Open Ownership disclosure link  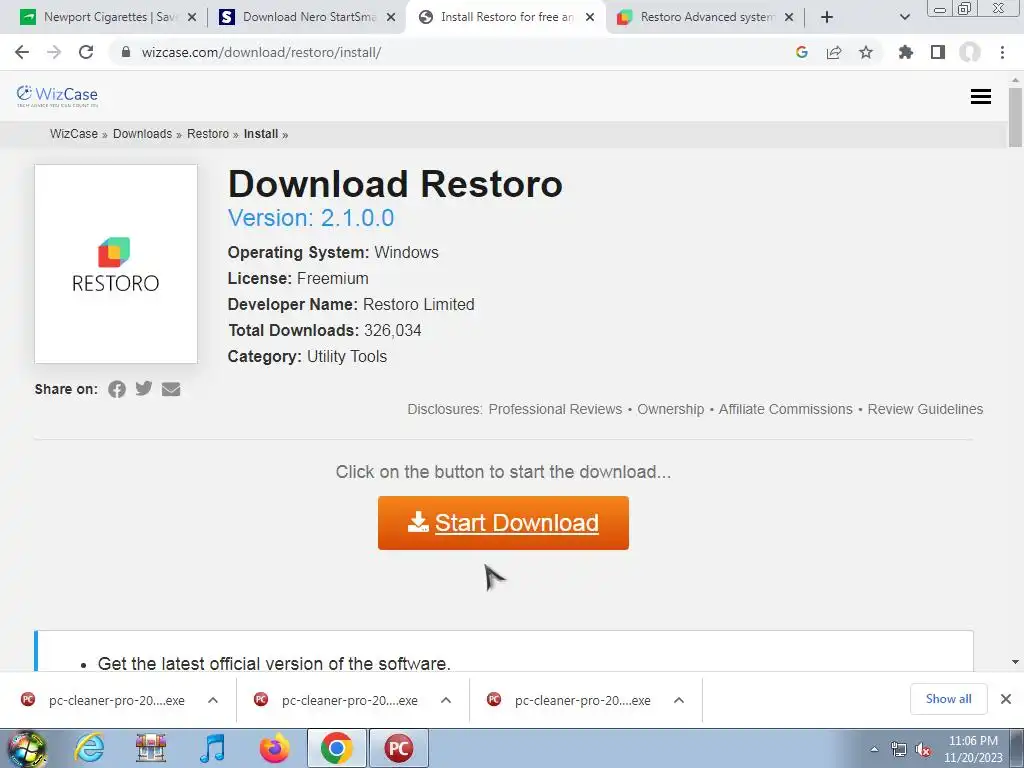[x=671, y=409]
